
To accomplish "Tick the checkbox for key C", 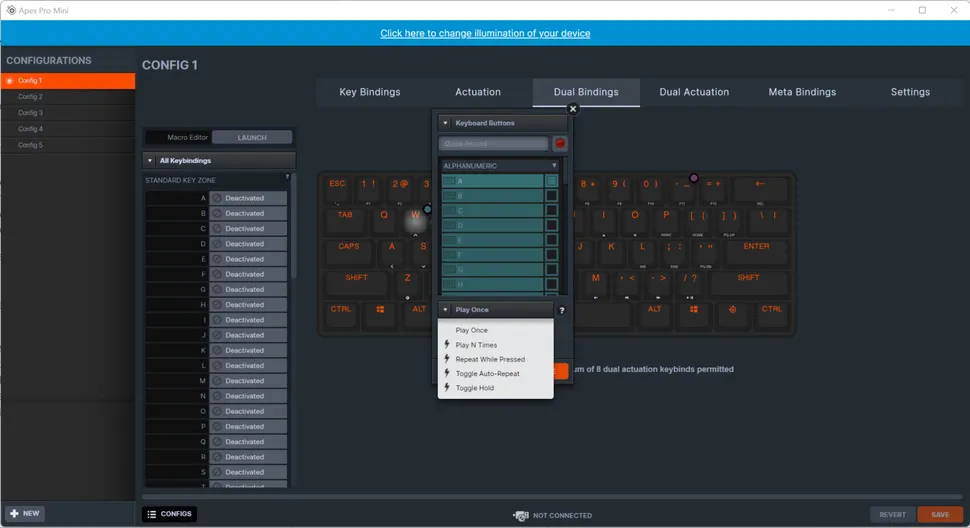I will [x=551, y=210].
